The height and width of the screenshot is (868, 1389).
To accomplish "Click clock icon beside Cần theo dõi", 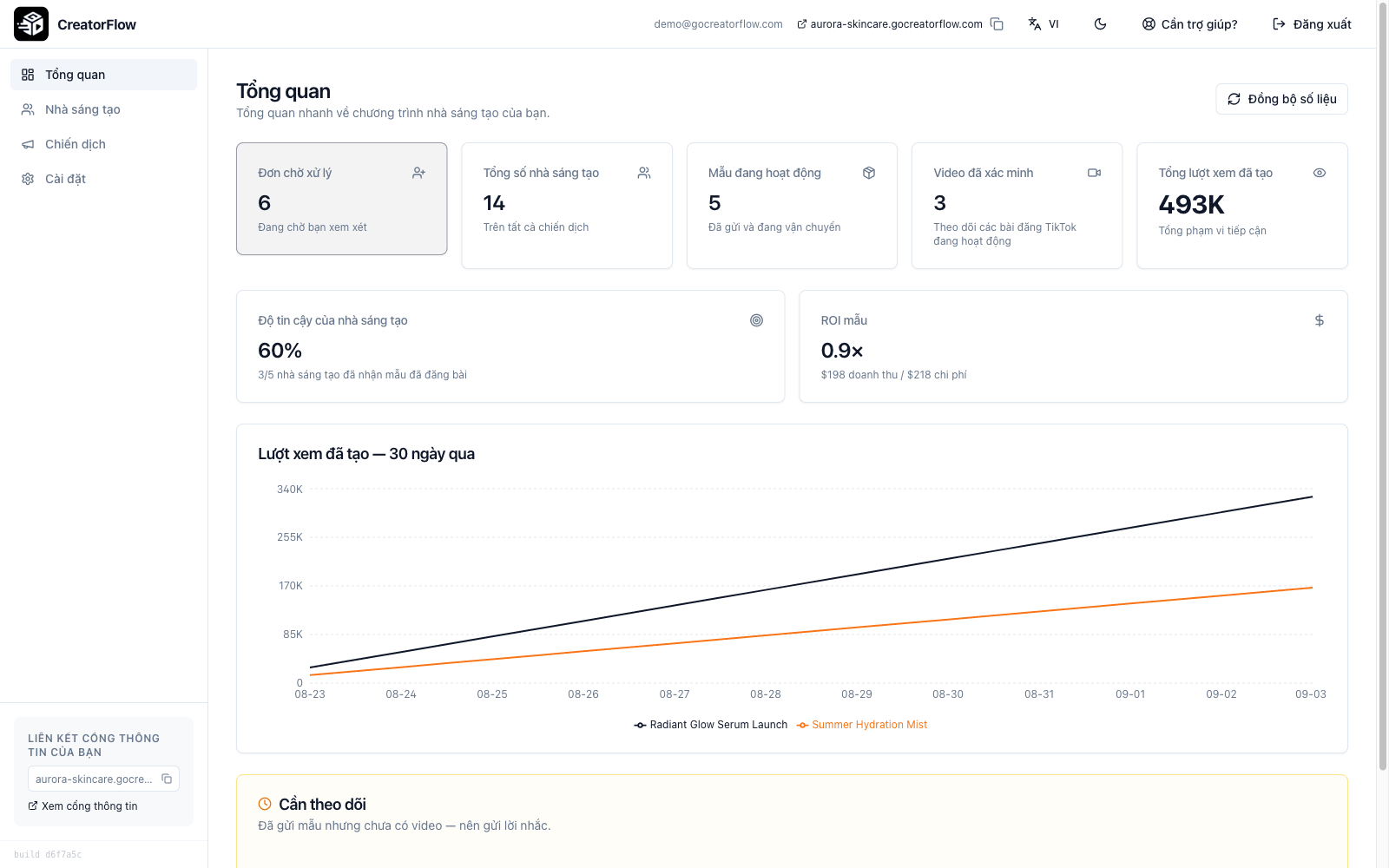I will pos(265,804).
